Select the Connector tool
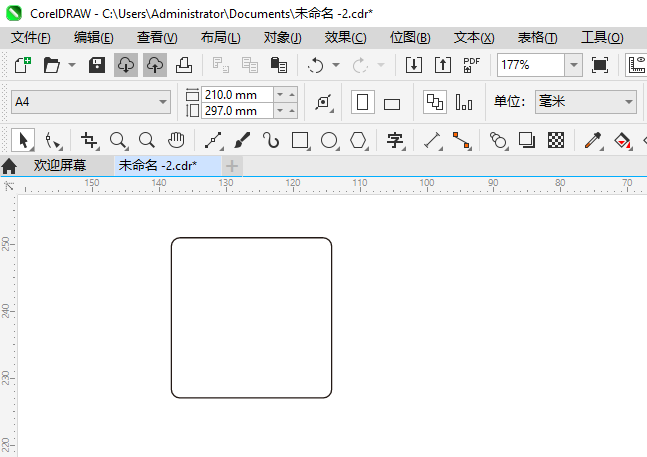Viewport: 647px width, 457px height. 461,141
